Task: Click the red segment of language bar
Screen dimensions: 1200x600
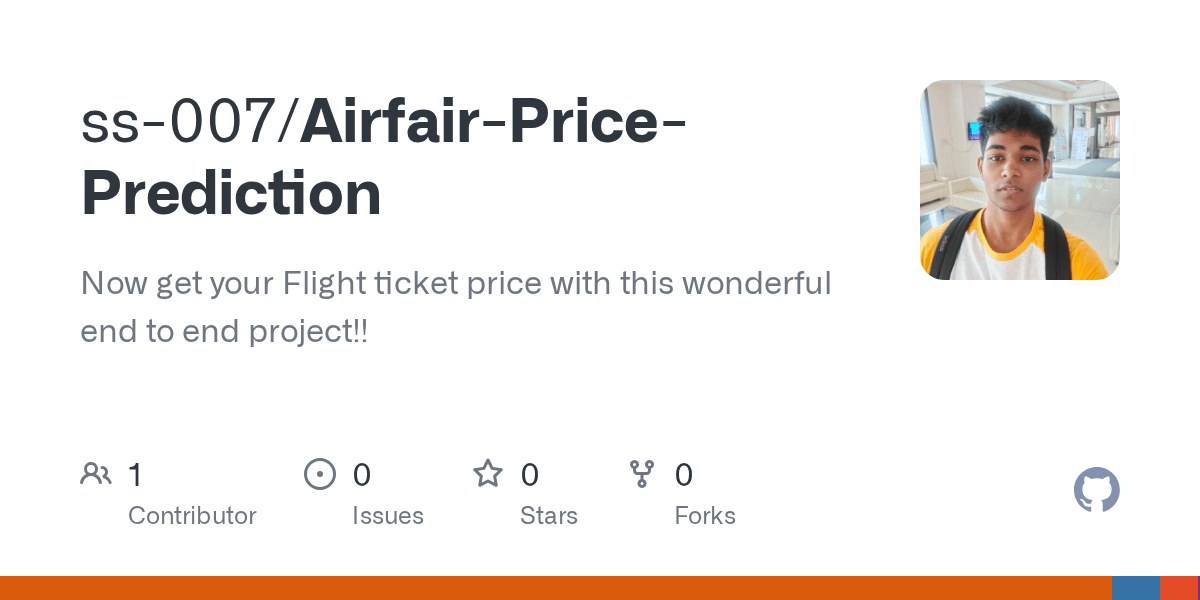Action: 1178,588
